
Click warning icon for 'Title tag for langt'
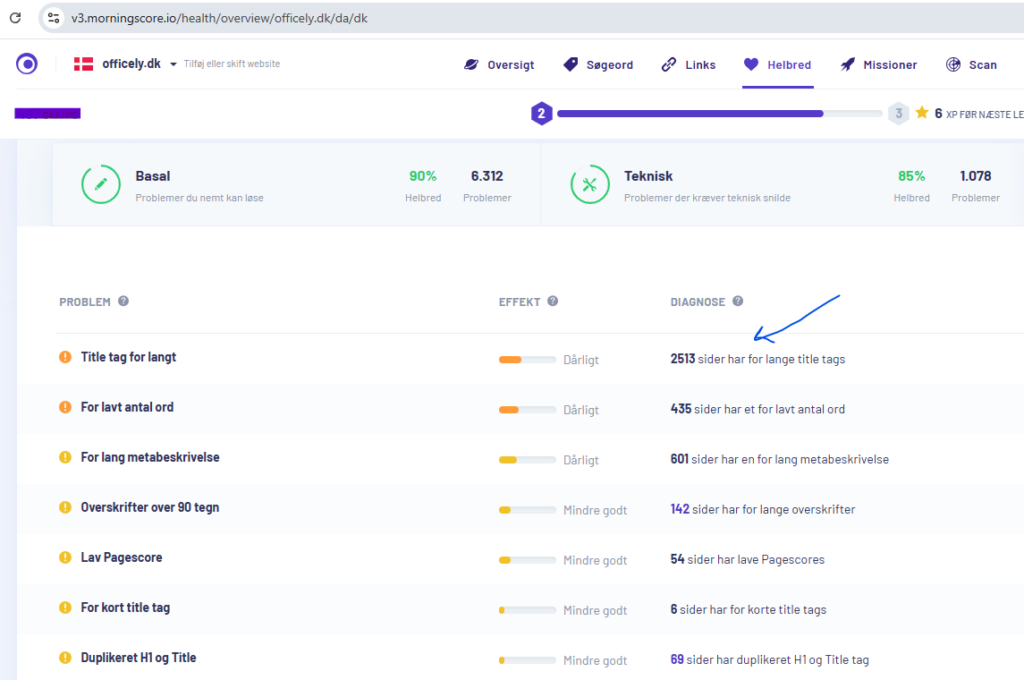tap(65, 357)
